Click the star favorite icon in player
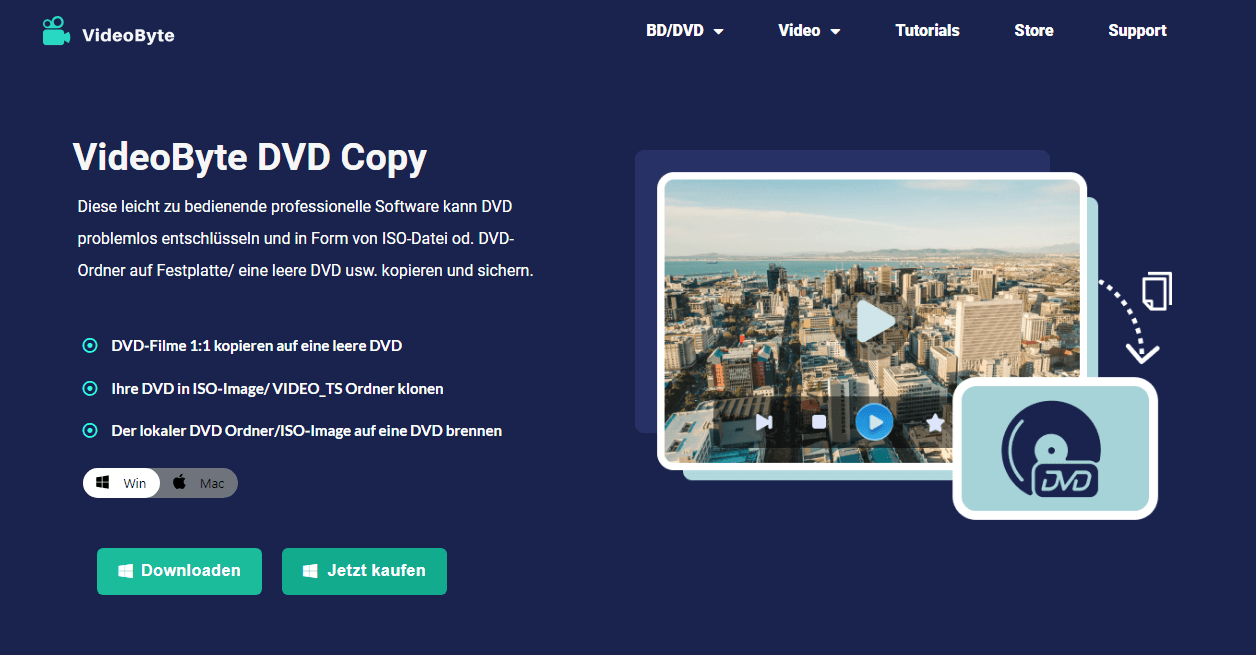The width and height of the screenshot is (1256, 655). click(x=935, y=423)
